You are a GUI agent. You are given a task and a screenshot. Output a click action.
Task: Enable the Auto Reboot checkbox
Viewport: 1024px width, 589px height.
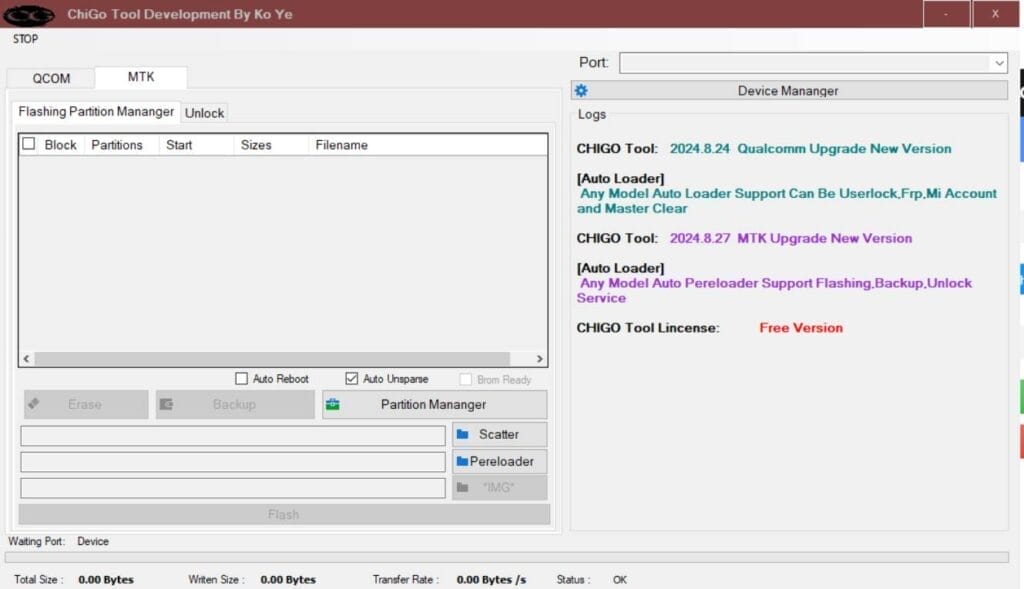click(x=241, y=379)
